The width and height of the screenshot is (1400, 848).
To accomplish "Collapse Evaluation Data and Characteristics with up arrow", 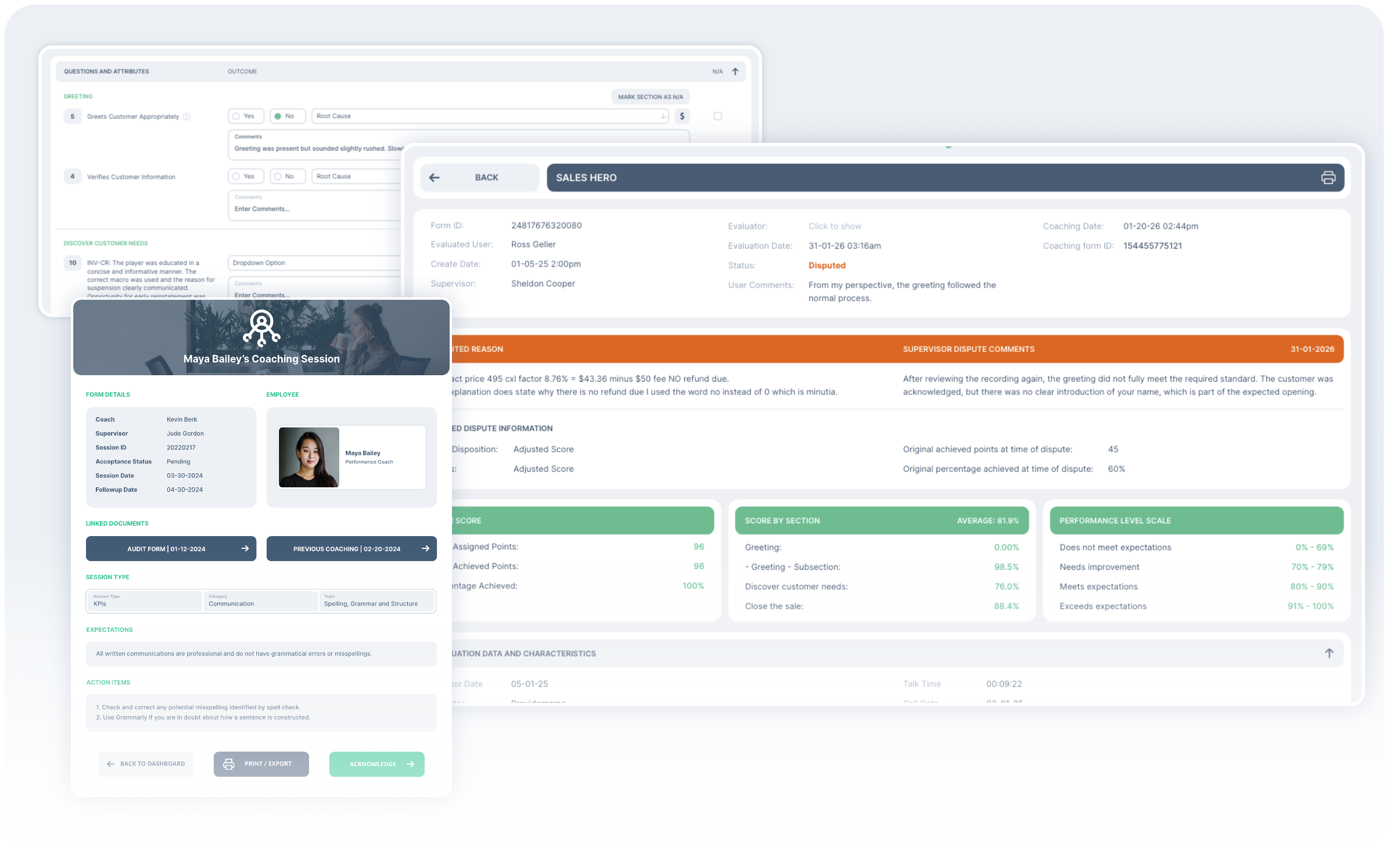I will 1329,653.
